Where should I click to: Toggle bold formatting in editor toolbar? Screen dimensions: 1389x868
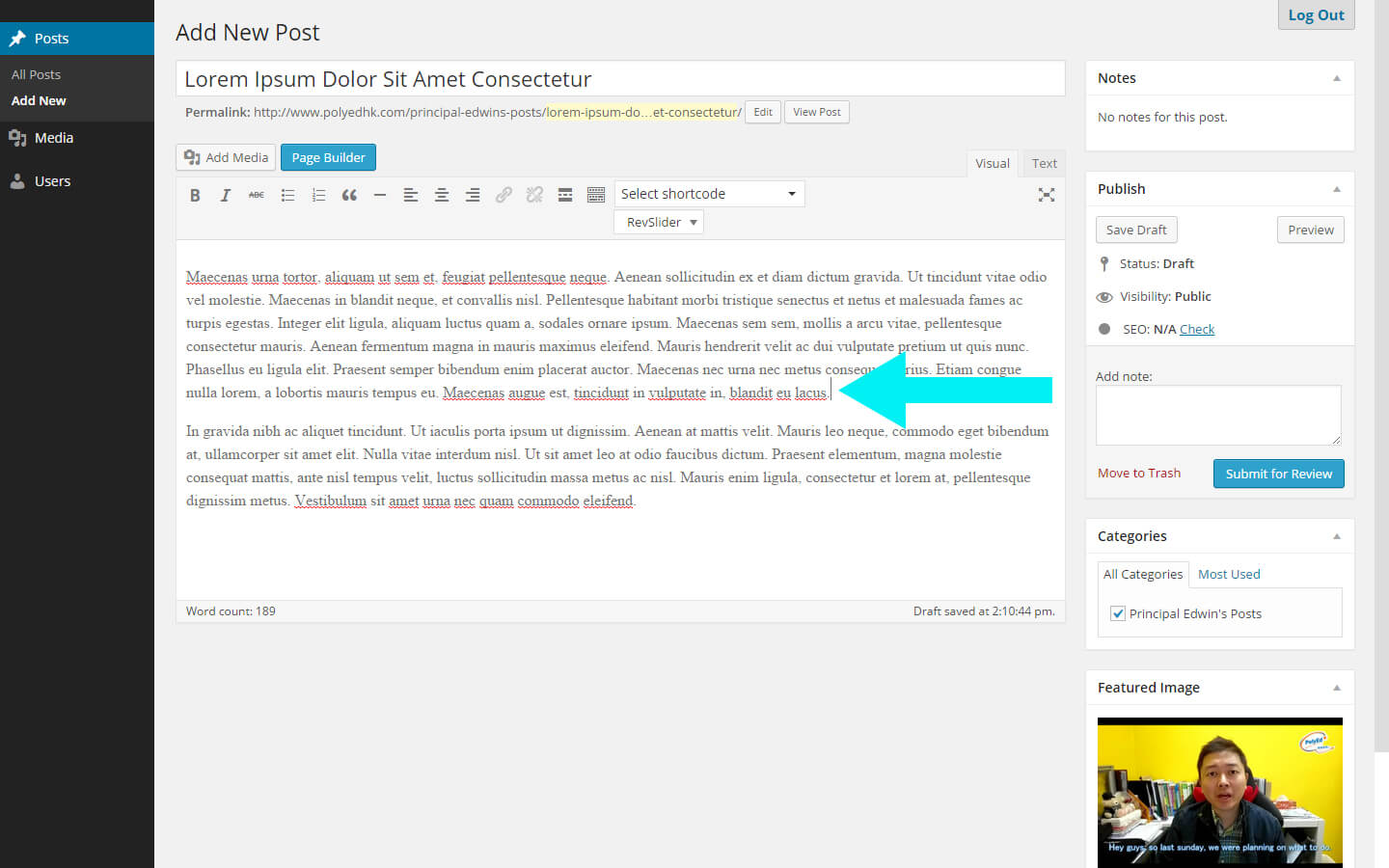coord(195,195)
